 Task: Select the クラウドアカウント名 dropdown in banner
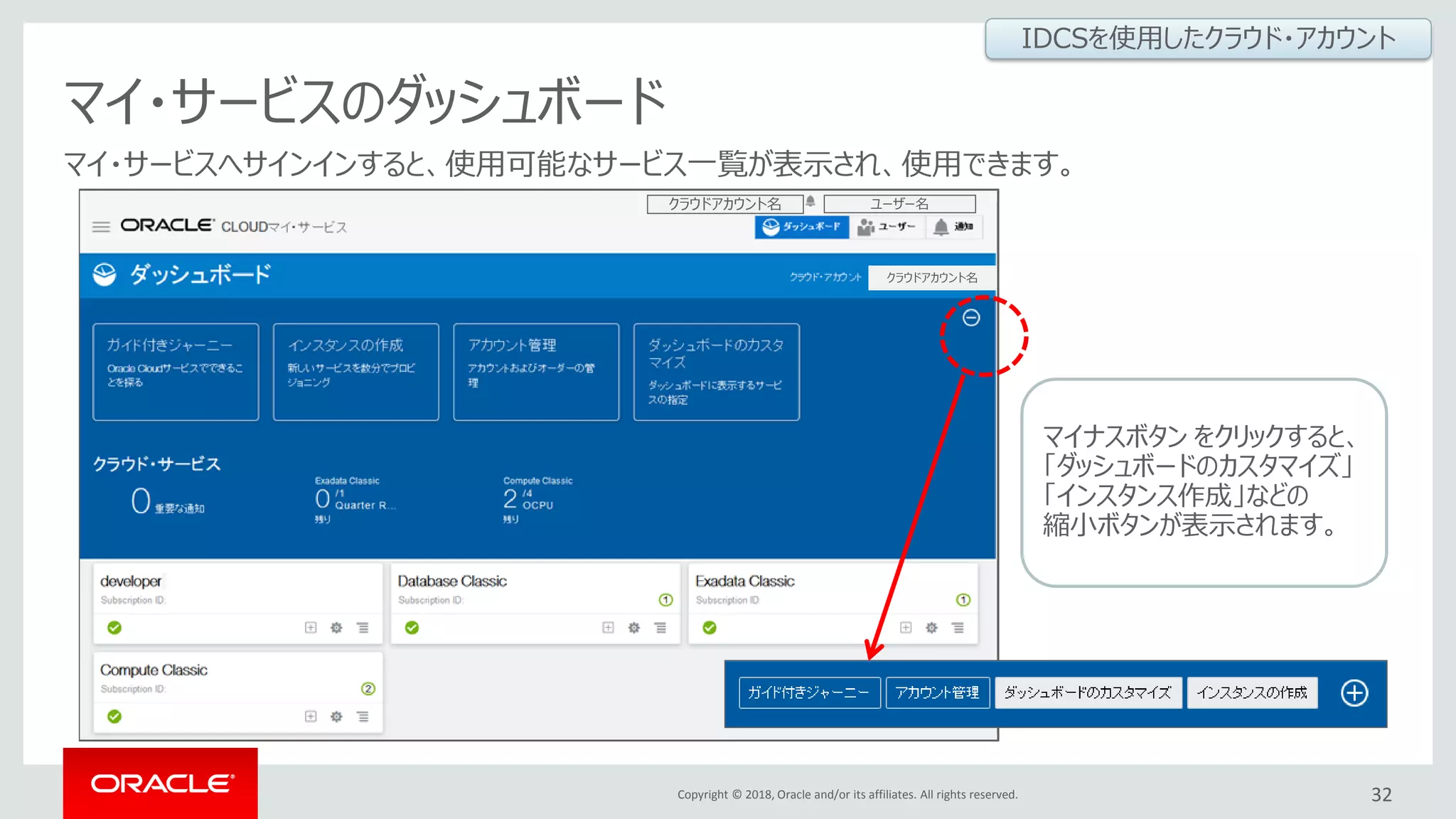pyautogui.click(x=931, y=277)
